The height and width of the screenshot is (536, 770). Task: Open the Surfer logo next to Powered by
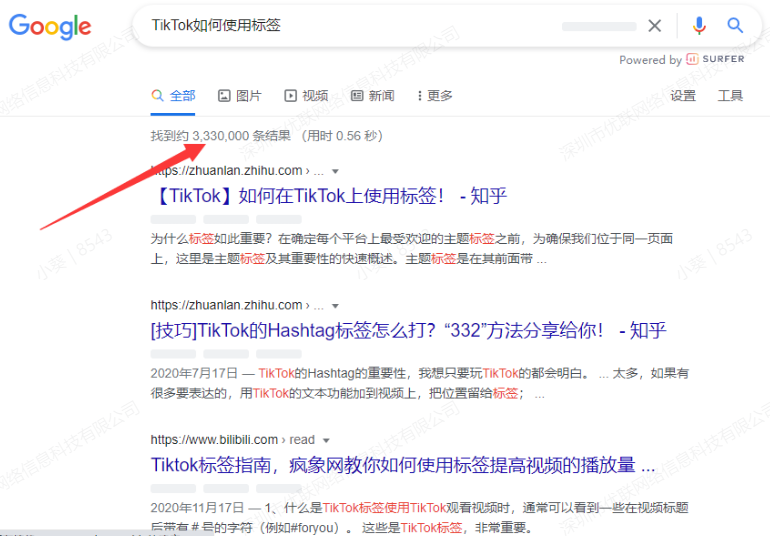point(715,59)
